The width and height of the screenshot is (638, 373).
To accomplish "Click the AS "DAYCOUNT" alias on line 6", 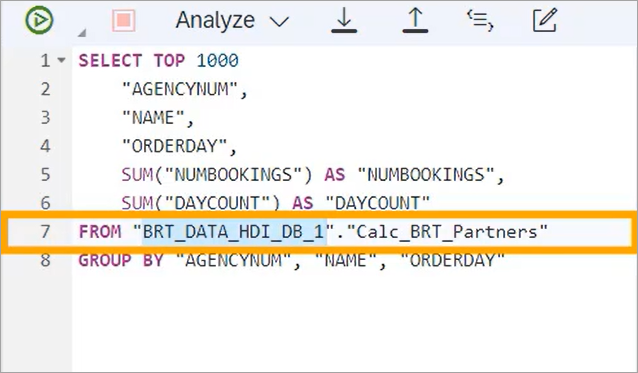I will (x=361, y=203).
